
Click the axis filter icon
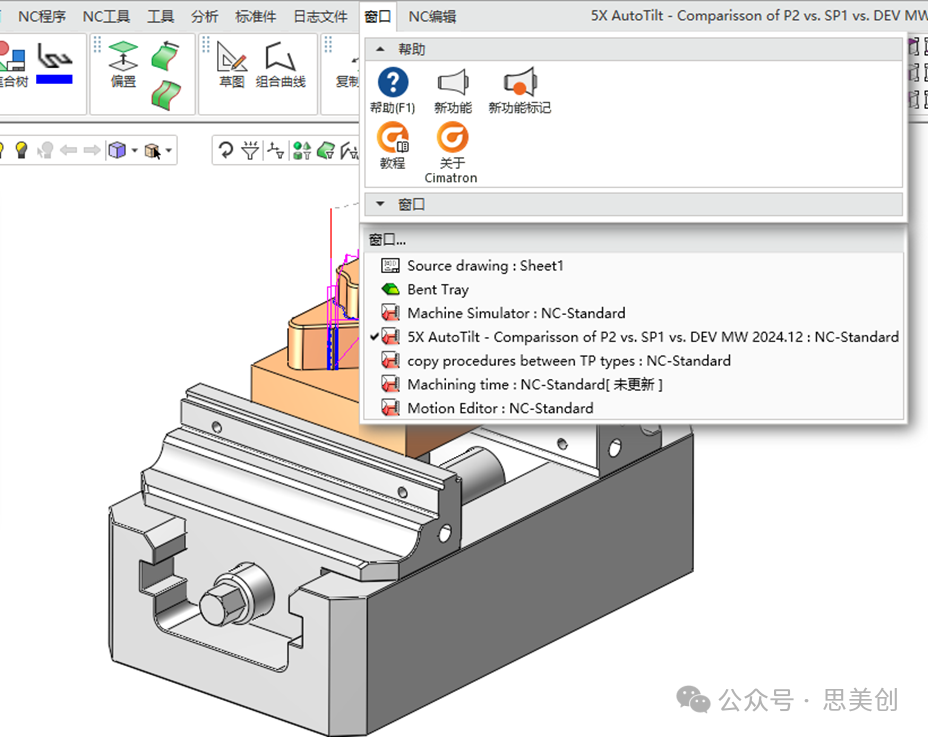(x=276, y=150)
